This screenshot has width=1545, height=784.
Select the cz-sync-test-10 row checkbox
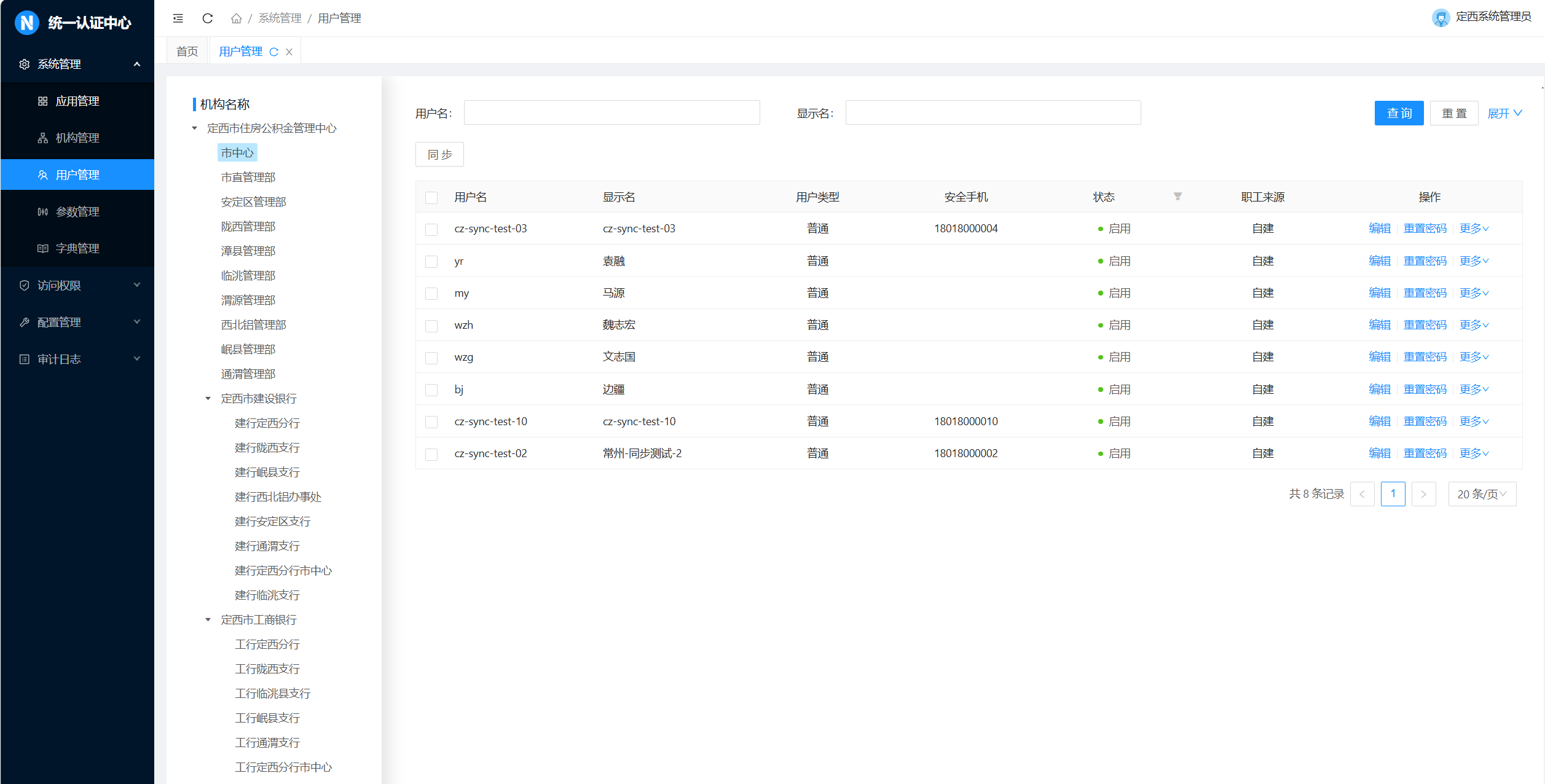[431, 422]
